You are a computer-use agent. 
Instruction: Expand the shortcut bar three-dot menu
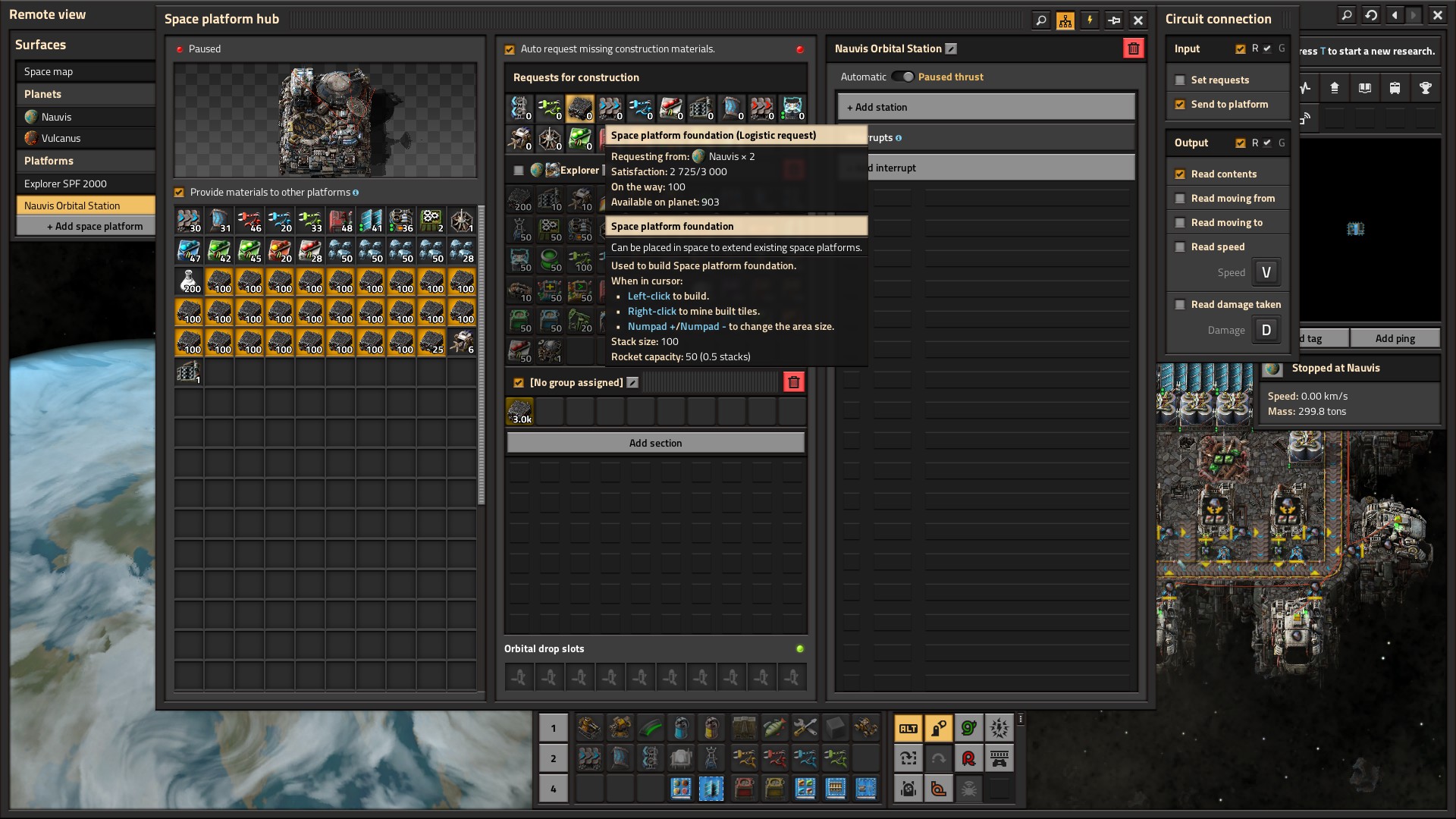(1021, 719)
